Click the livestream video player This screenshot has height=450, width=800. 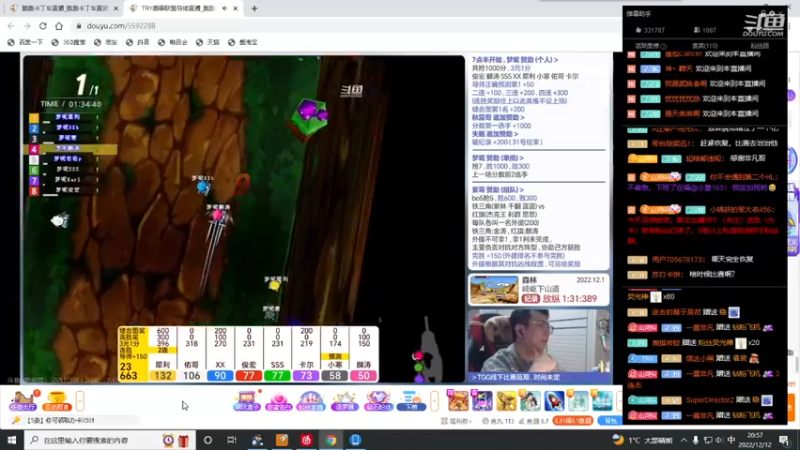click(x=243, y=218)
